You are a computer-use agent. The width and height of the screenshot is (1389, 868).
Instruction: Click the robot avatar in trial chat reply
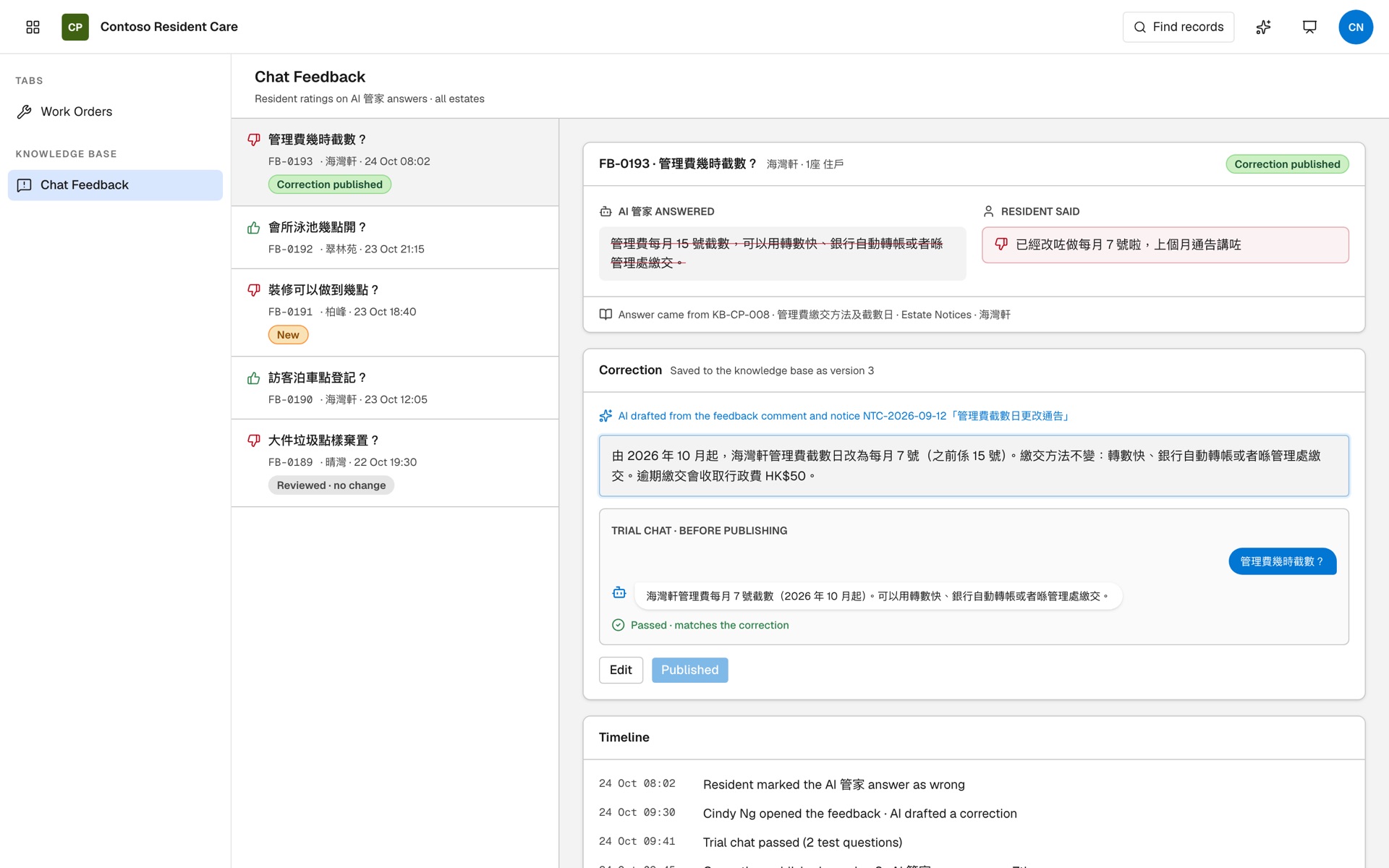(619, 593)
